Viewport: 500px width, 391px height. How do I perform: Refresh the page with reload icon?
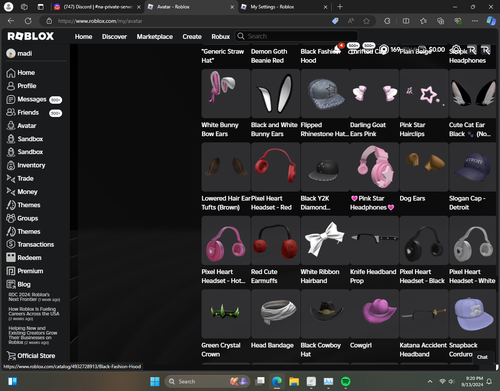pos(28,21)
